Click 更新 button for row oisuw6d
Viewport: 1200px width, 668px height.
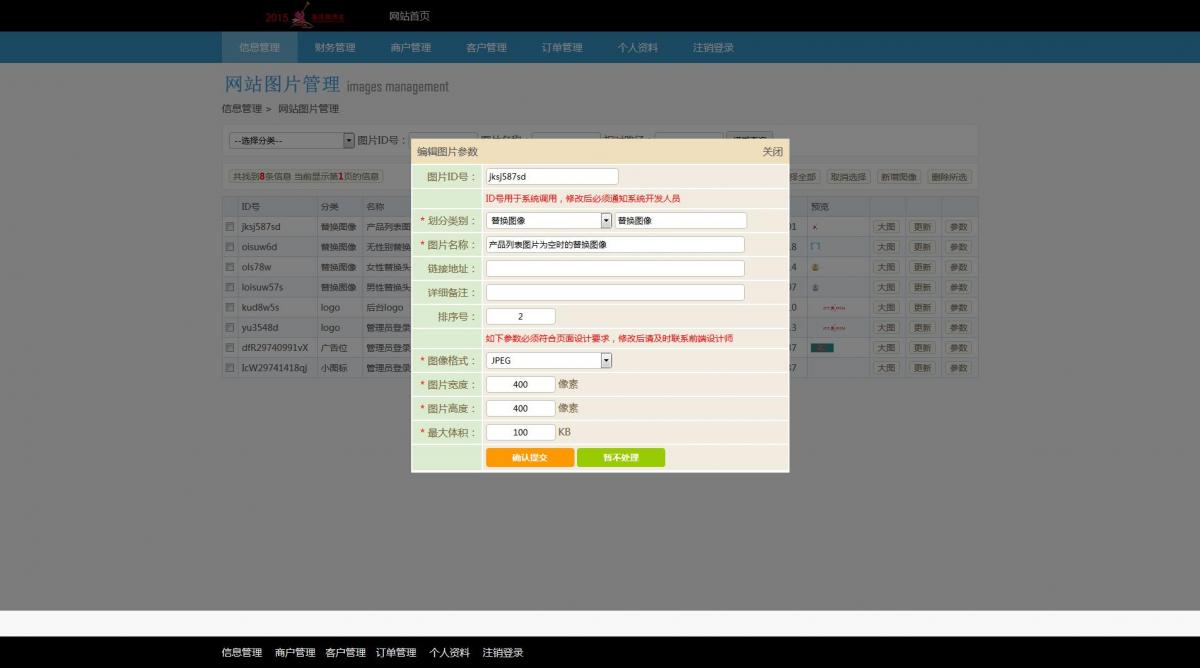coord(922,247)
